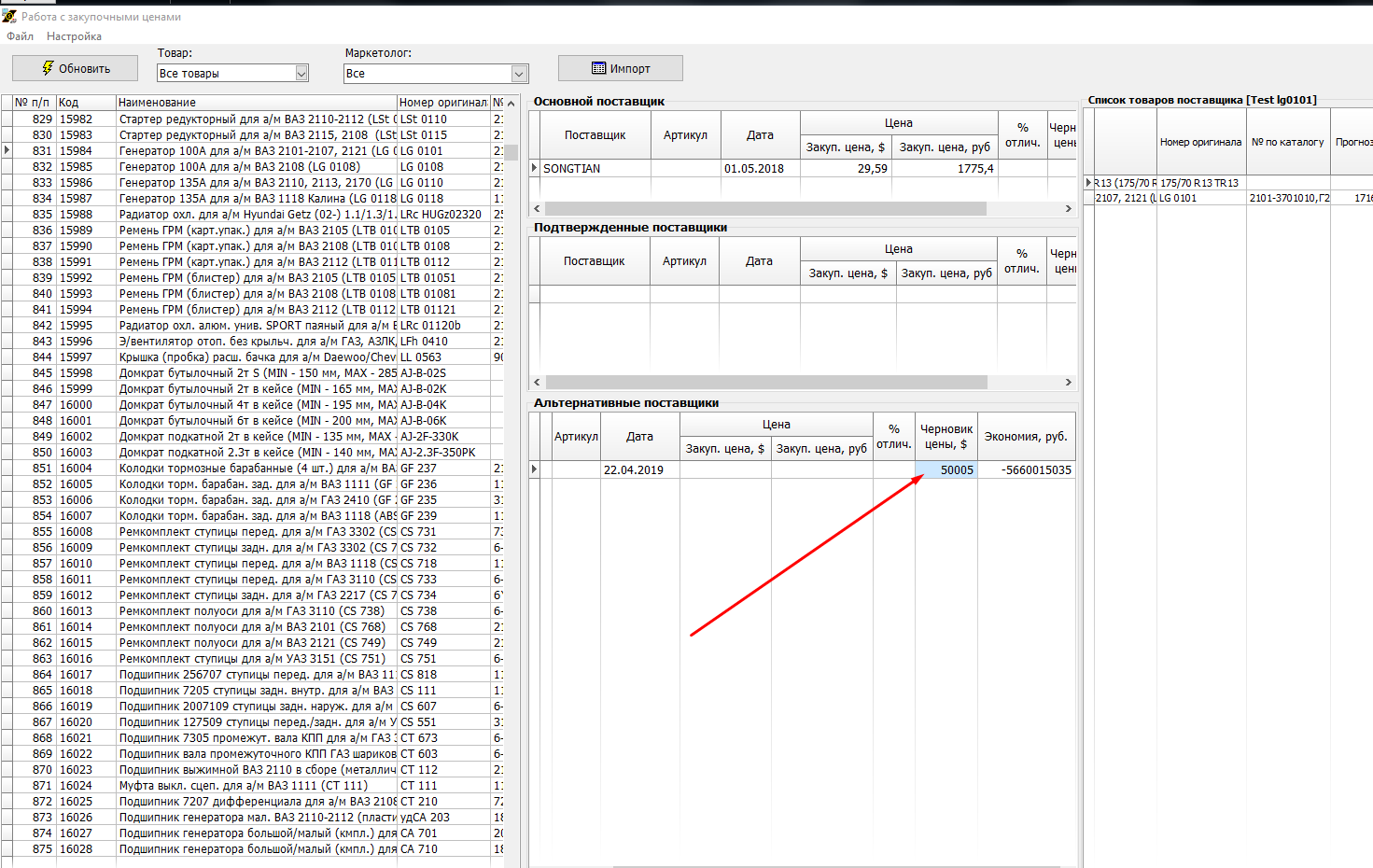Click left arrow of Подтвержденные поставщики scrollbar
The image size is (1373, 868).
click(537, 382)
